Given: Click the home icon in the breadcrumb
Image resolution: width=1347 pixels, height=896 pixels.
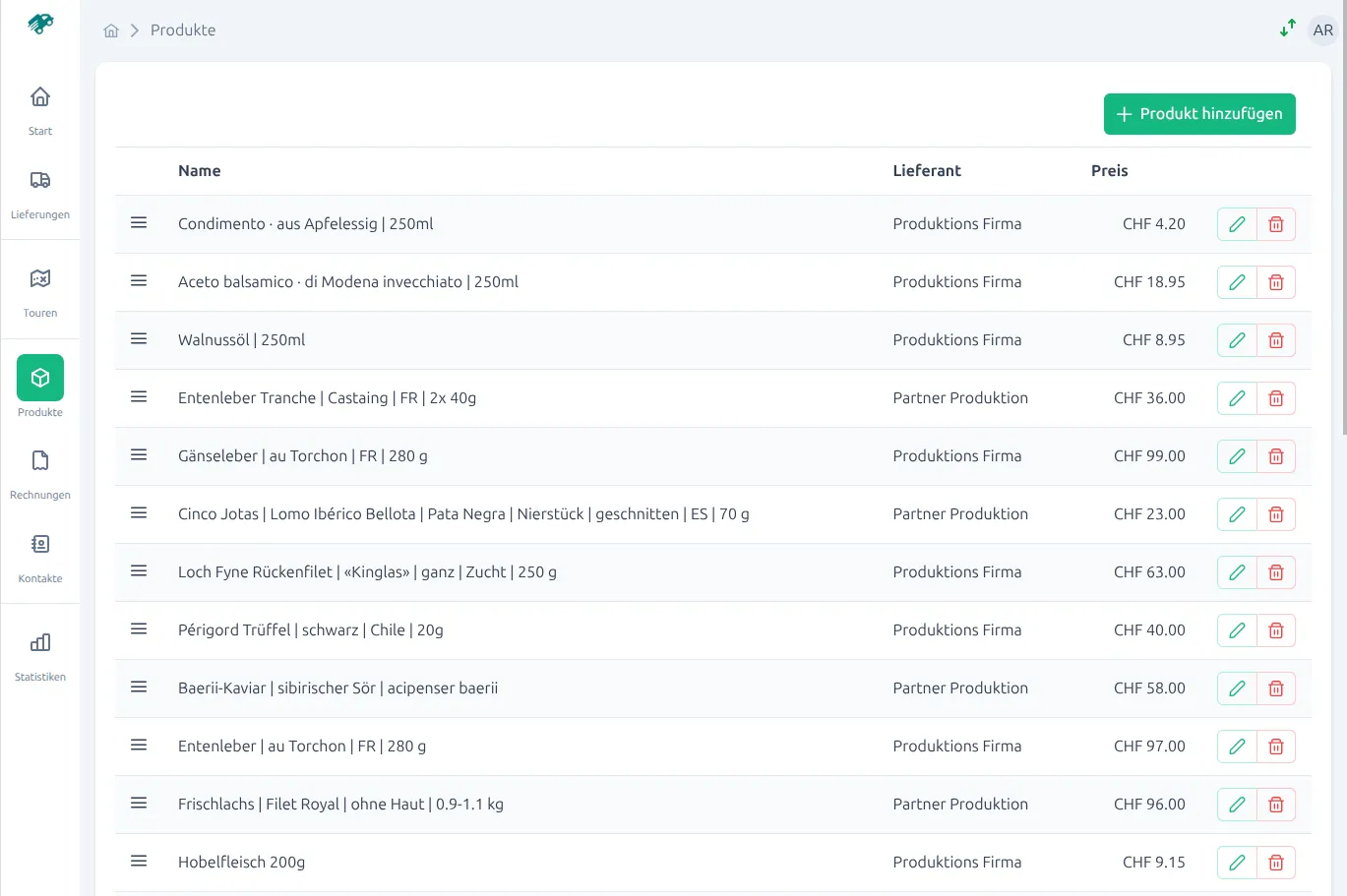Looking at the screenshot, I should click(111, 30).
